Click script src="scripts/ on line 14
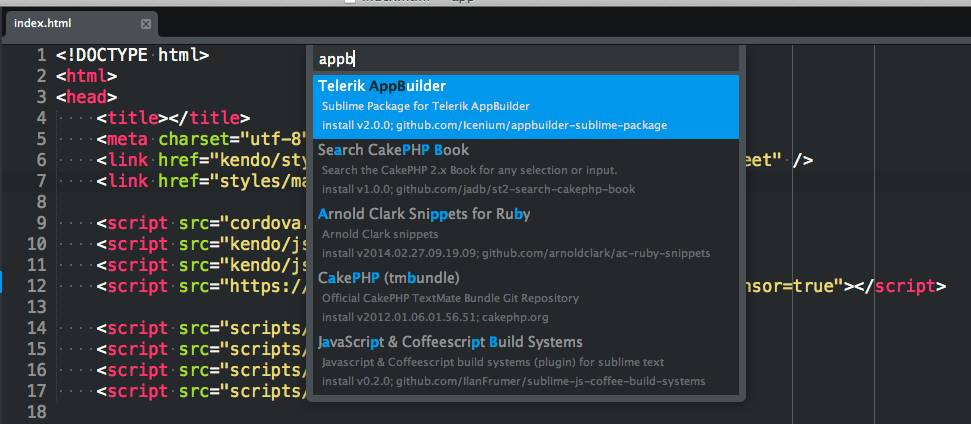 [x=202, y=328]
